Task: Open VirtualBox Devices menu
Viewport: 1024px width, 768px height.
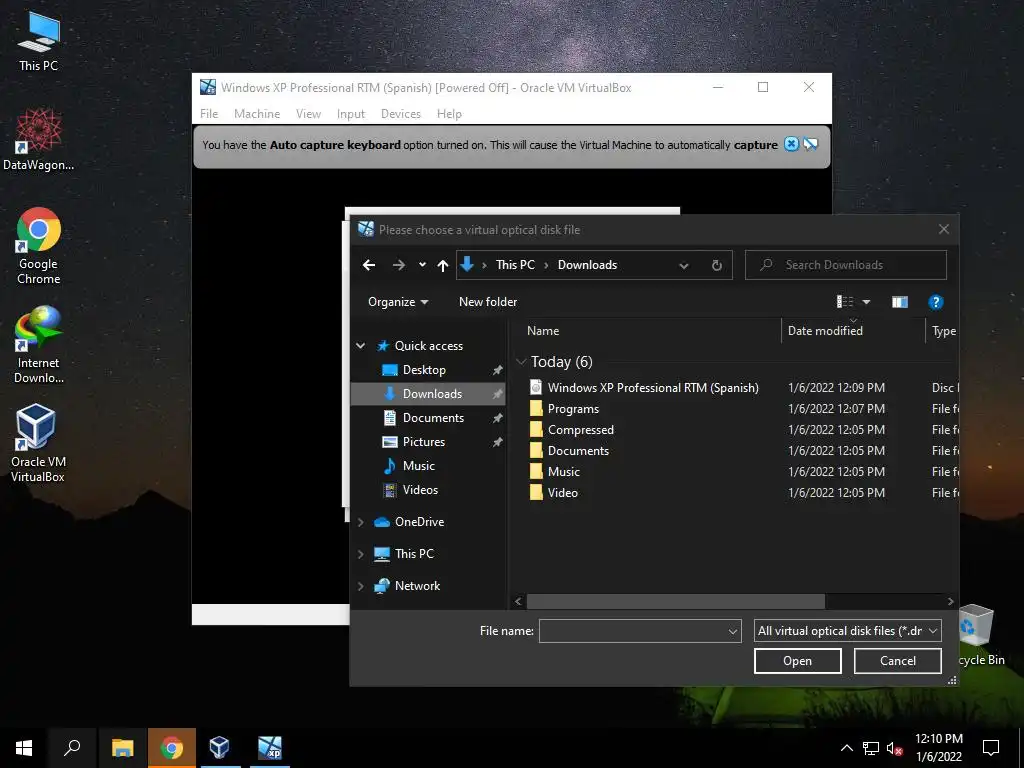Action: click(400, 114)
